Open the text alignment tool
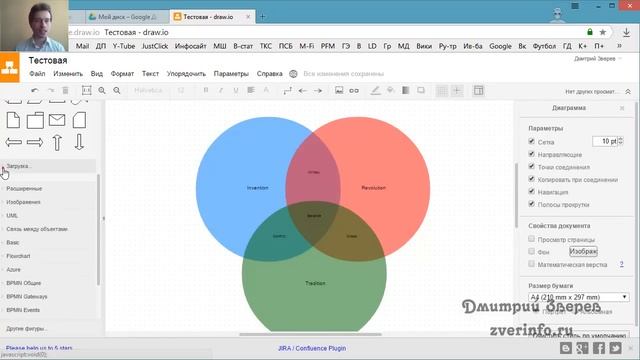The image size is (640, 360). coord(251,90)
